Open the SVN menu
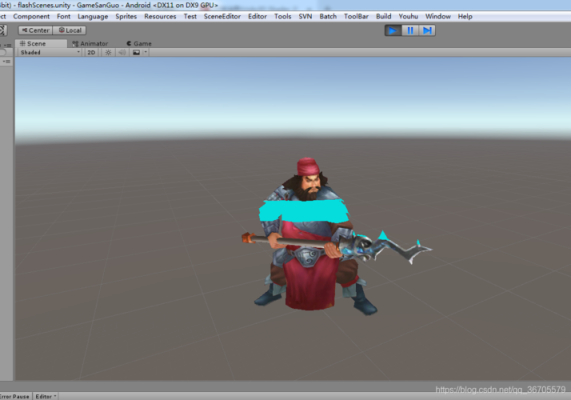 tap(305, 16)
